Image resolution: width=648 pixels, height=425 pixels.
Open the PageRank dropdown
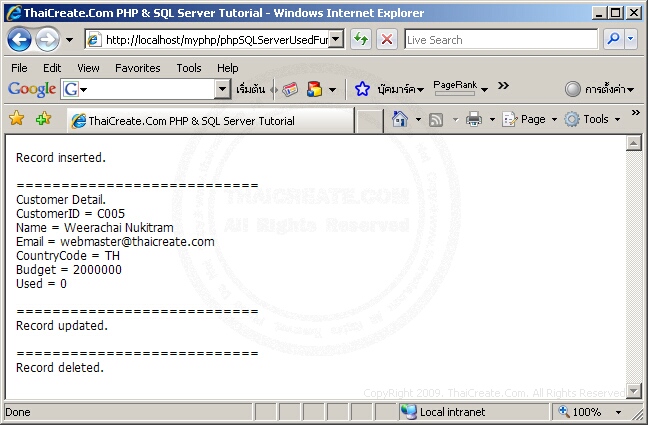[x=484, y=89]
